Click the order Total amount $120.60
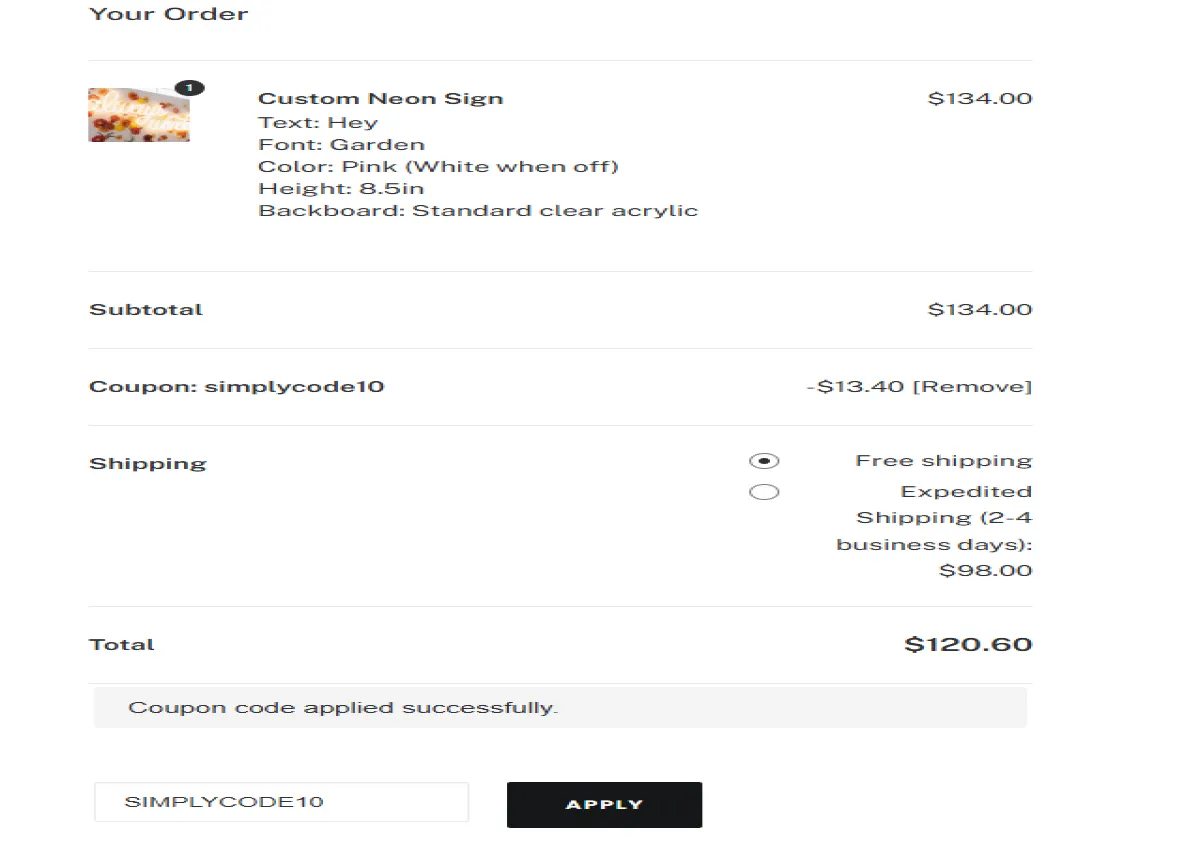The image size is (1200, 863). 968,644
